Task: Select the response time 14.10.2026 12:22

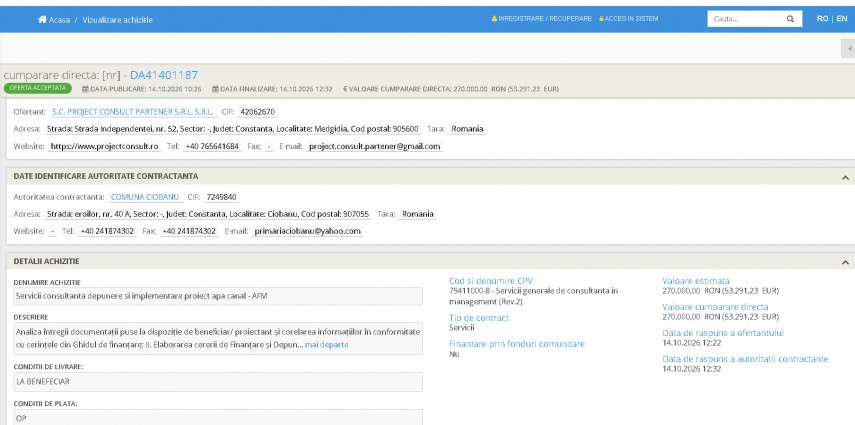Action: click(x=692, y=343)
